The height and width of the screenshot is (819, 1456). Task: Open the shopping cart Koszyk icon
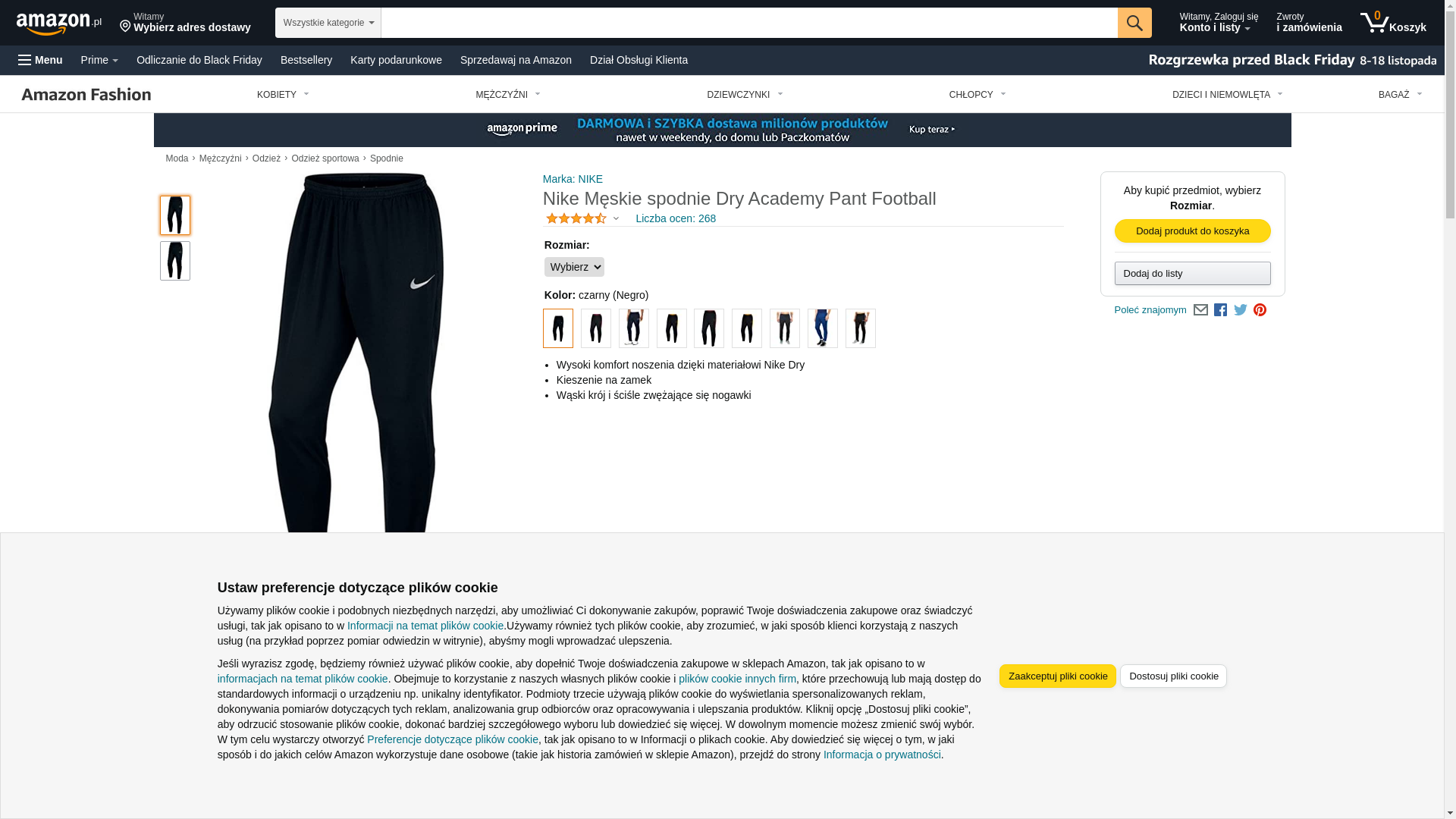[1393, 23]
